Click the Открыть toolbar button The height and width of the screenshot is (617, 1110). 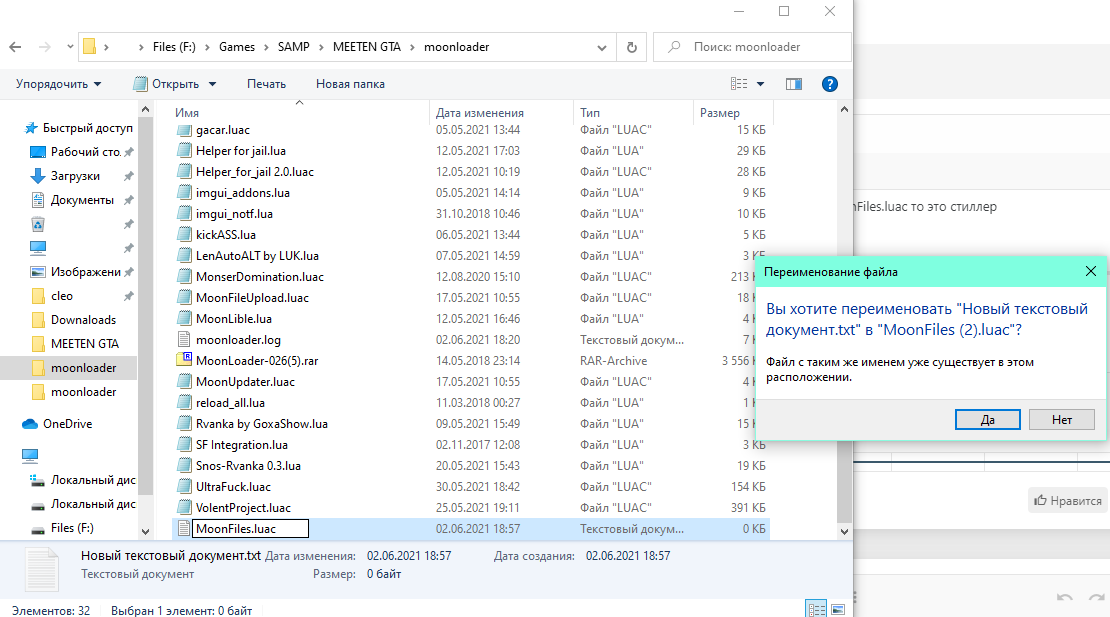coord(167,83)
